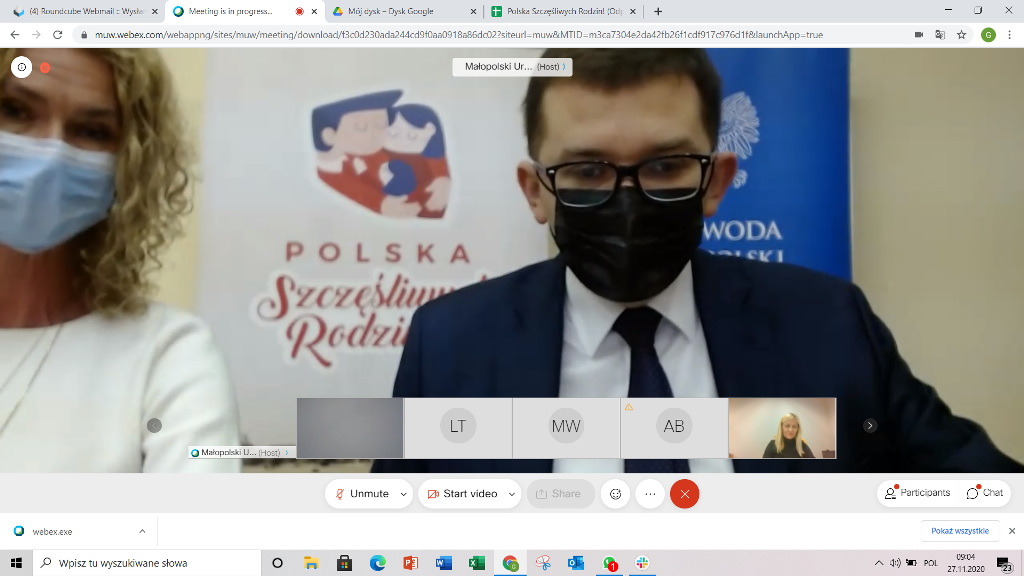Image resolution: width=1024 pixels, height=576 pixels.
Task: Open the notification center icon
Action: point(1004,563)
